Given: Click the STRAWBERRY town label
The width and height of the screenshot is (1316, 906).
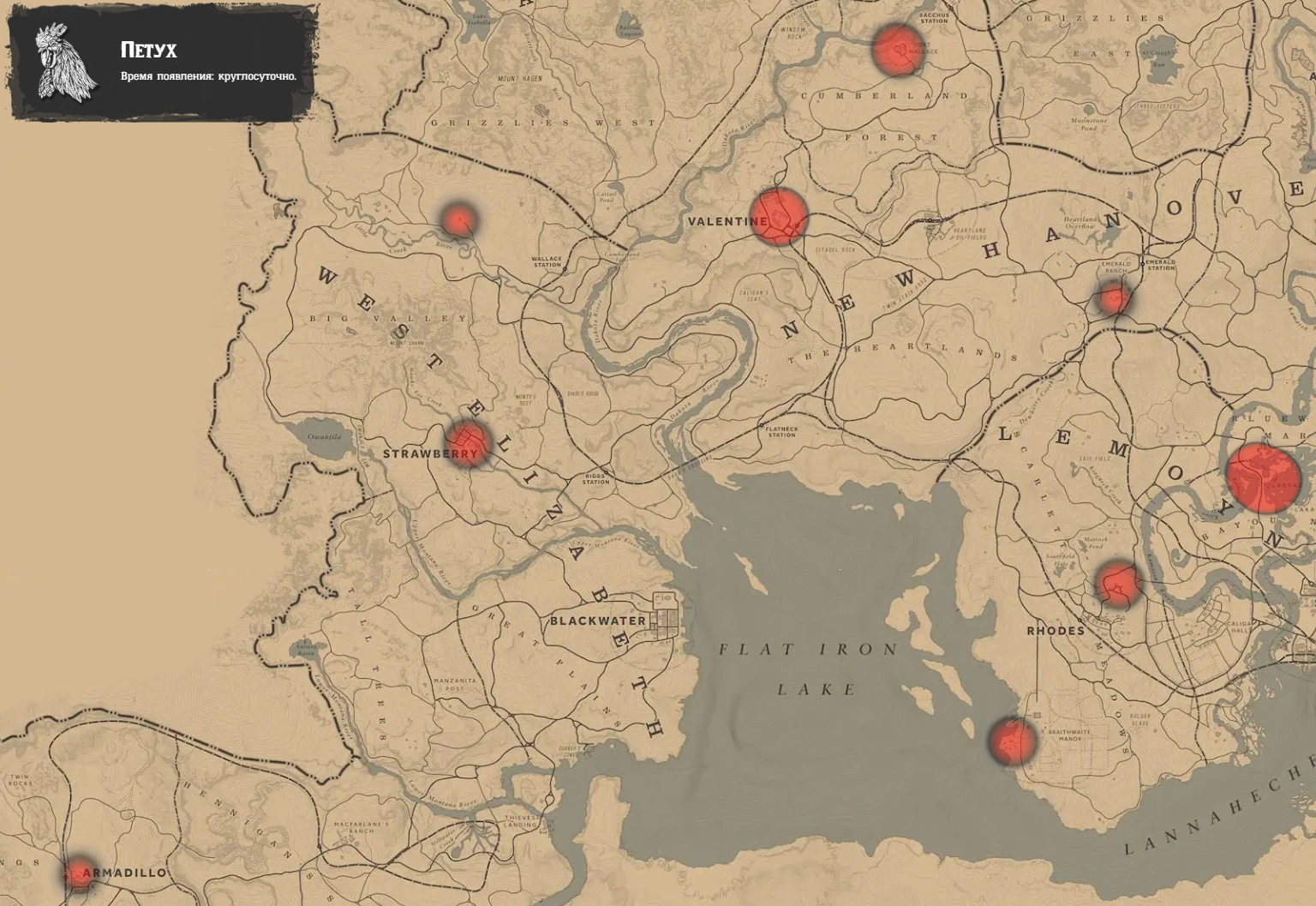Looking at the screenshot, I should 430,453.
